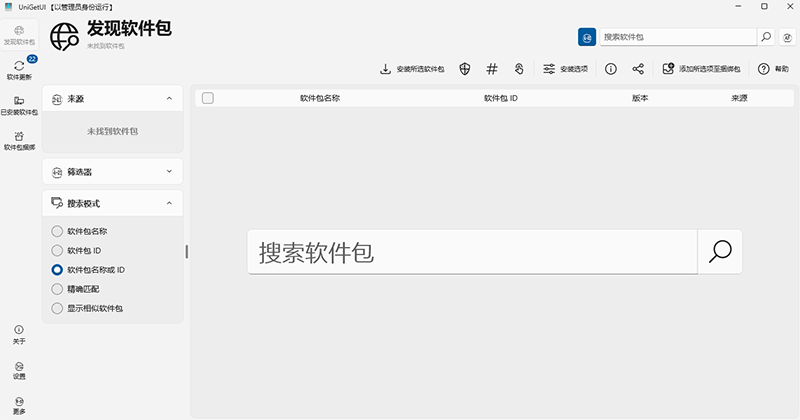The height and width of the screenshot is (420, 800).
Task: Go to the 已安装软件包 tab
Action: click(19, 105)
